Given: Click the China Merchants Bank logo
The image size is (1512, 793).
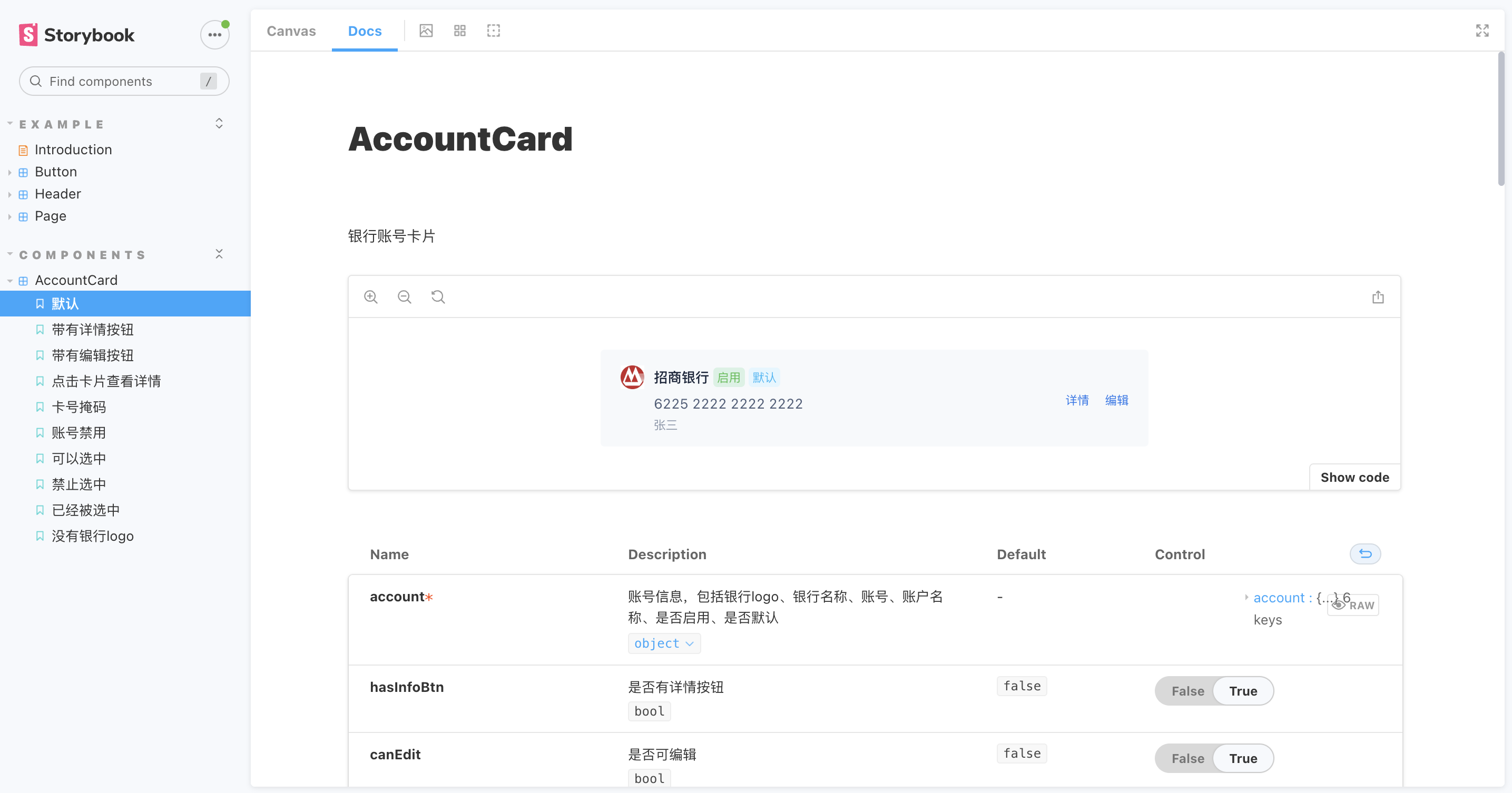Looking at the screenshot, I should 632,376.
